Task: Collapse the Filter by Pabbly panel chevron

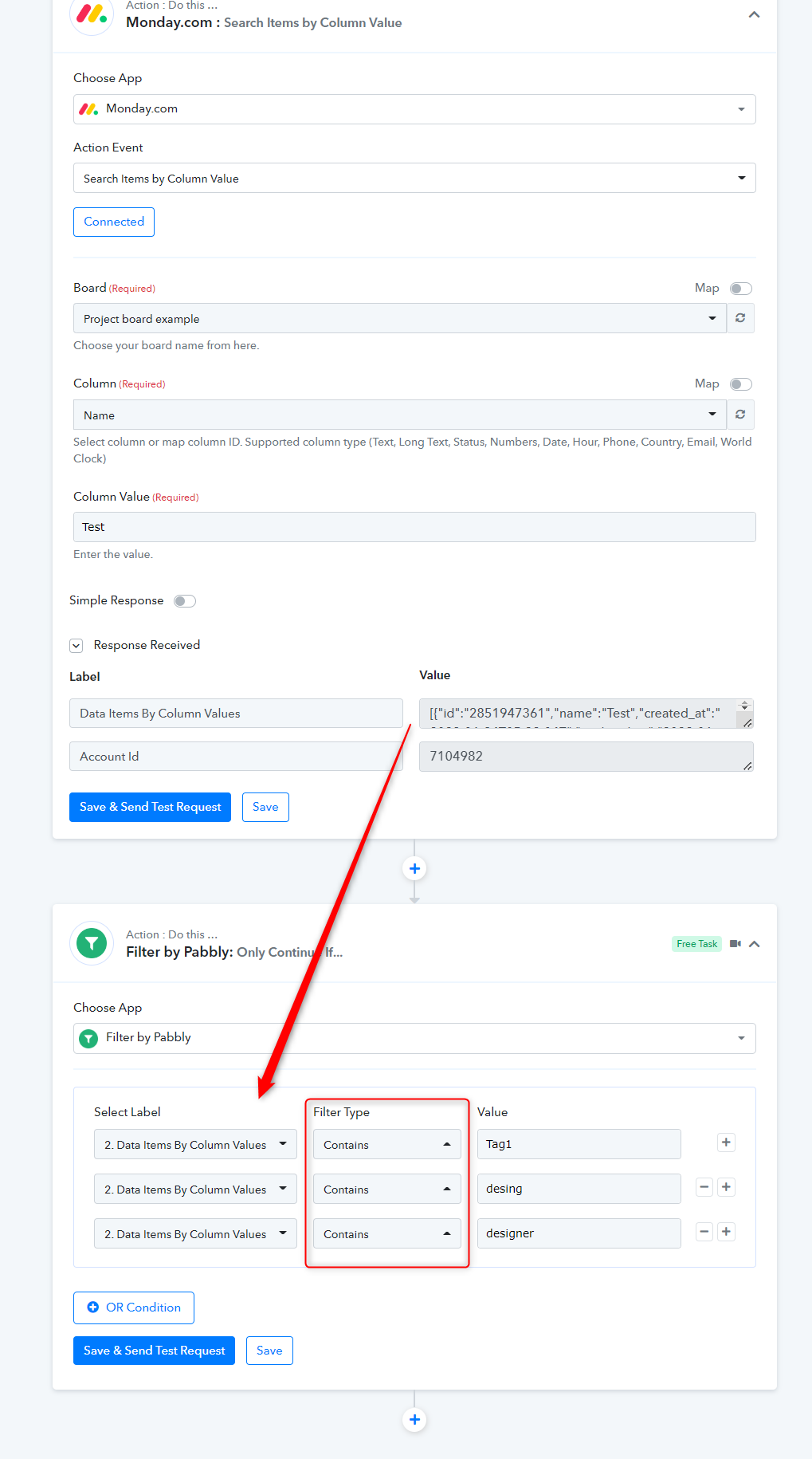Action: pos(755,944)
